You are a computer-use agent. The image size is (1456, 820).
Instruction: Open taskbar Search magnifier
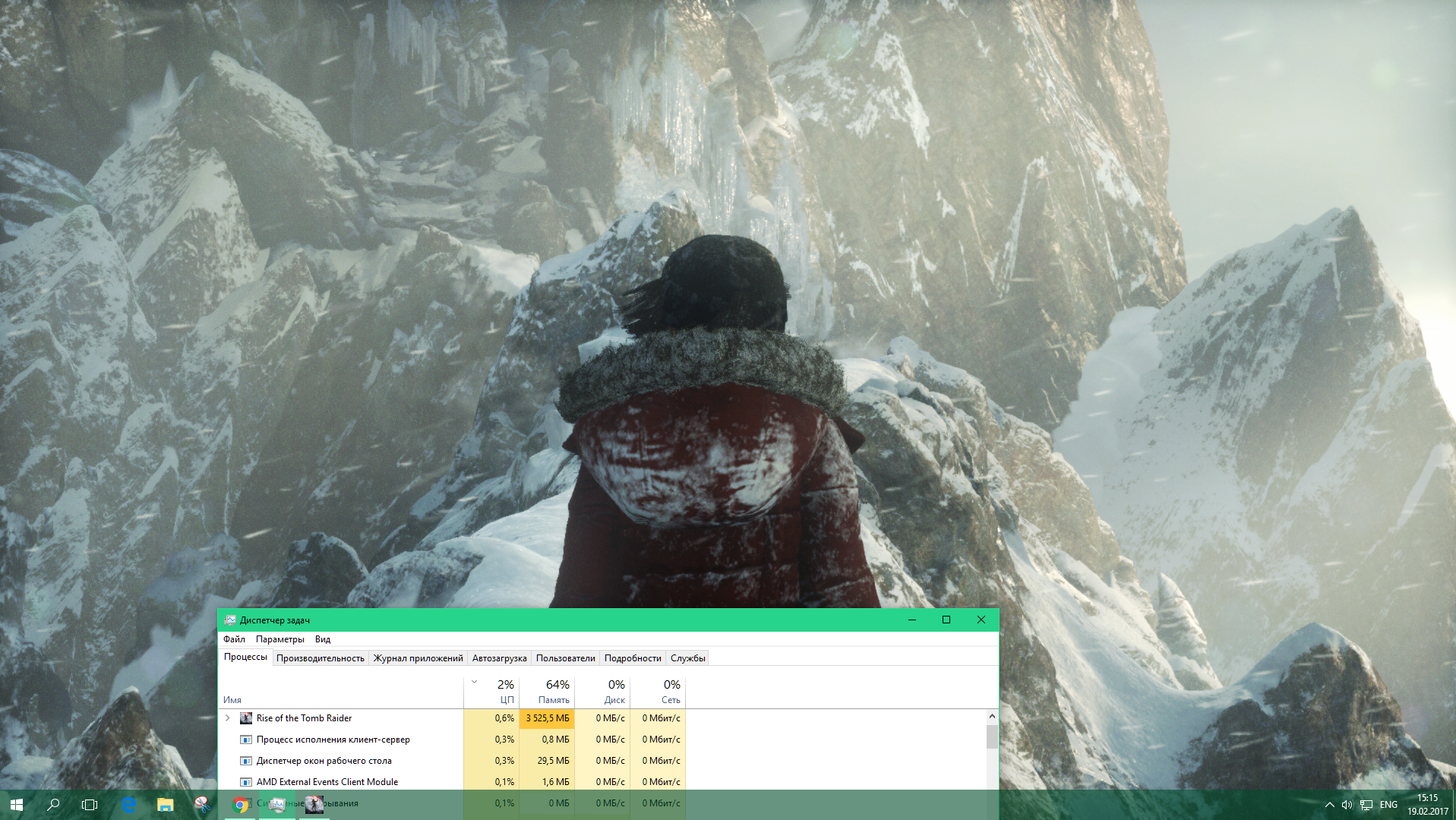[x=53, y=805]
